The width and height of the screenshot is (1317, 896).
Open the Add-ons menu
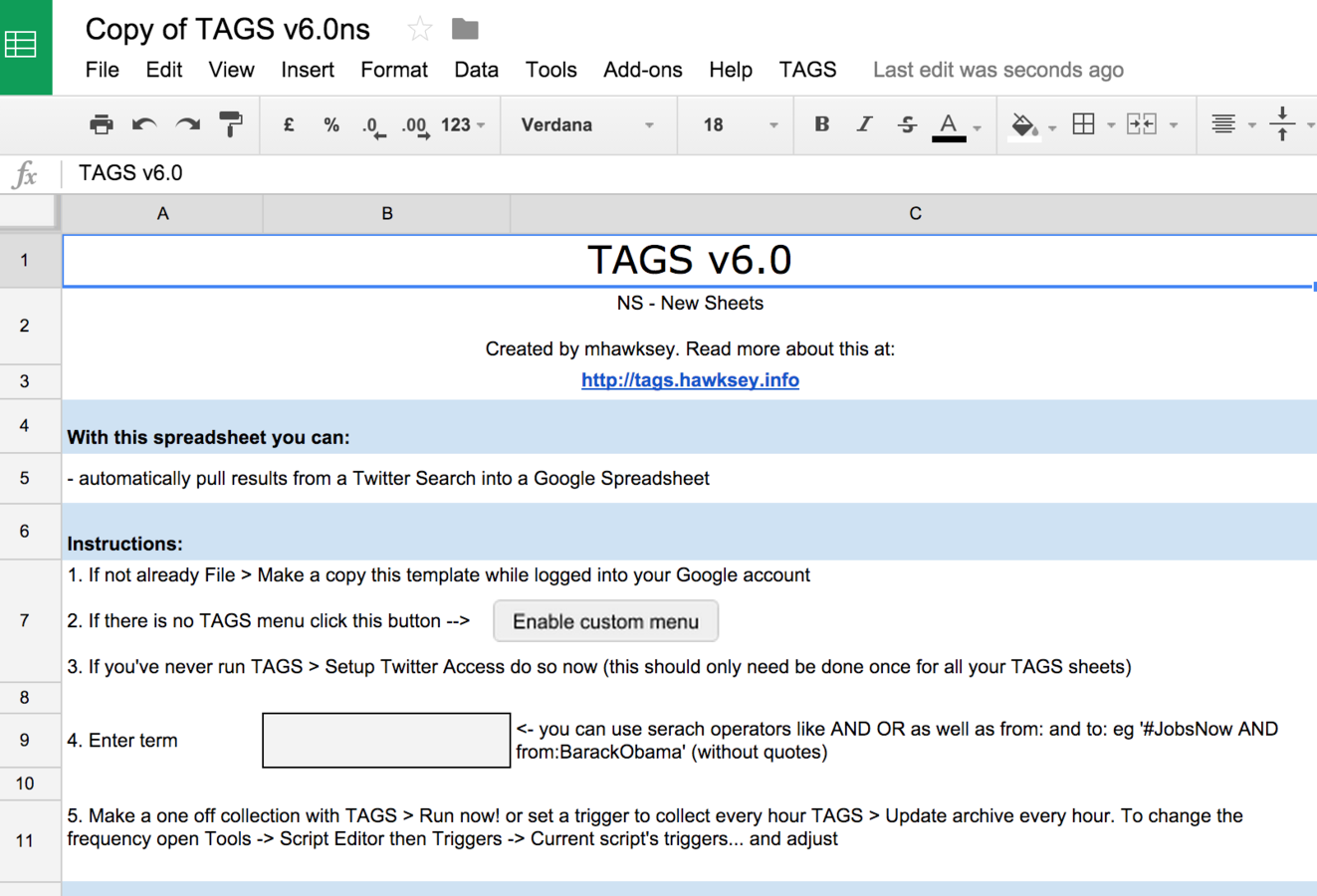(x=643, y=70)
